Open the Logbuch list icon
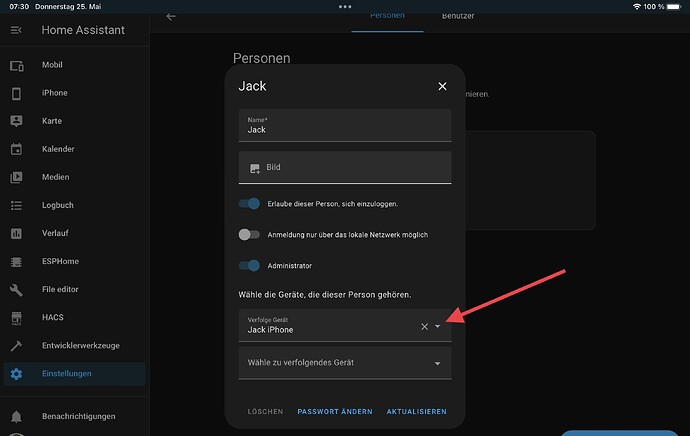This screenshot has width=690, height=436. click(x=16, y=205)
